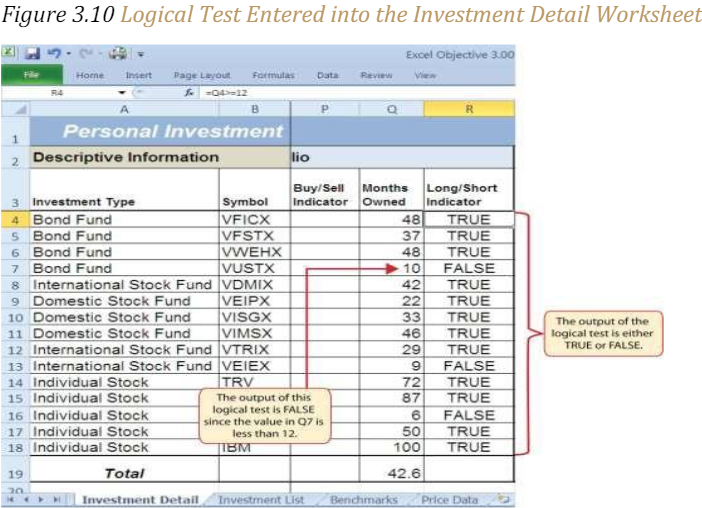Click the Excel application icon
The height and width of the screenshot is (508, 702).
[x=8, y=52]
